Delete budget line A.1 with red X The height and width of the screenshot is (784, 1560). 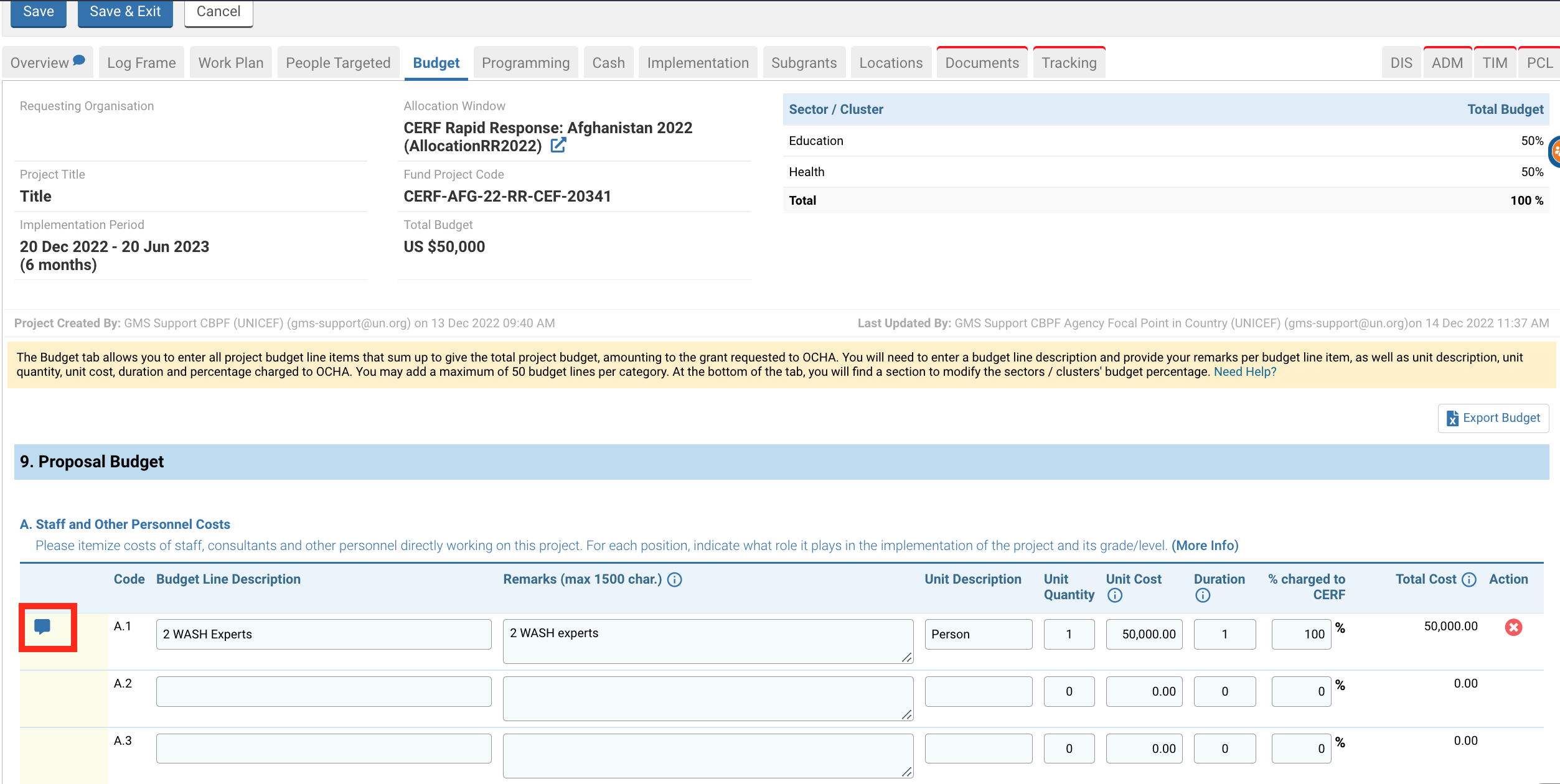tap(1513, 627)
